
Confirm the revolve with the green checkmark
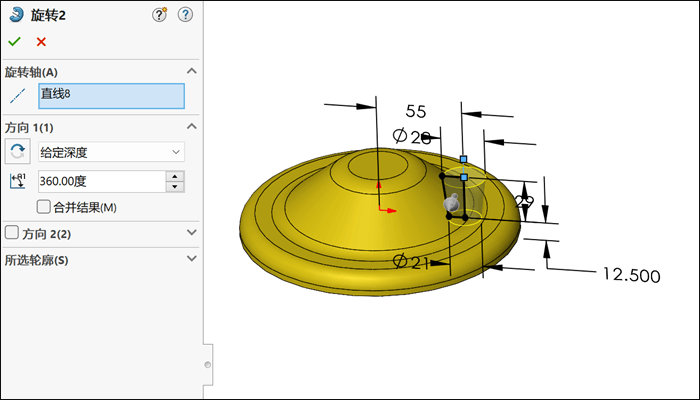coord(14,42)
